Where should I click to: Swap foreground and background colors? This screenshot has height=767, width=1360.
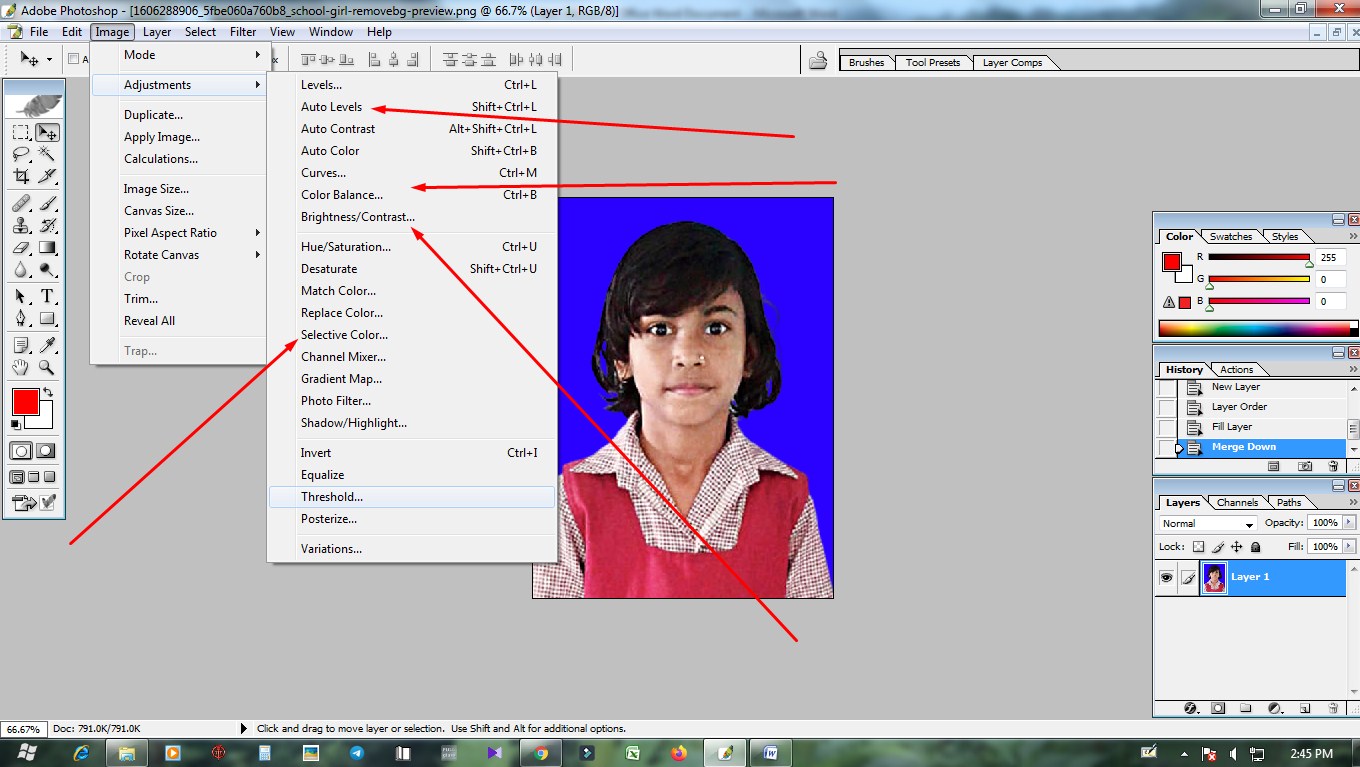47,392
